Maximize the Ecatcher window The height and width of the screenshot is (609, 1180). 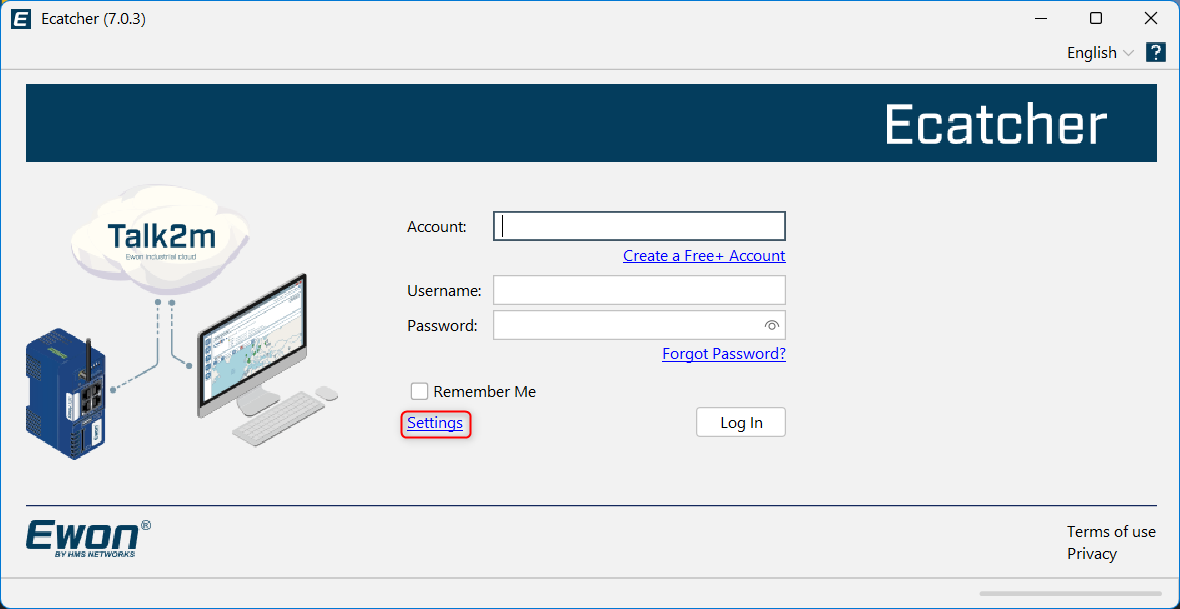tap(1096, 18)
